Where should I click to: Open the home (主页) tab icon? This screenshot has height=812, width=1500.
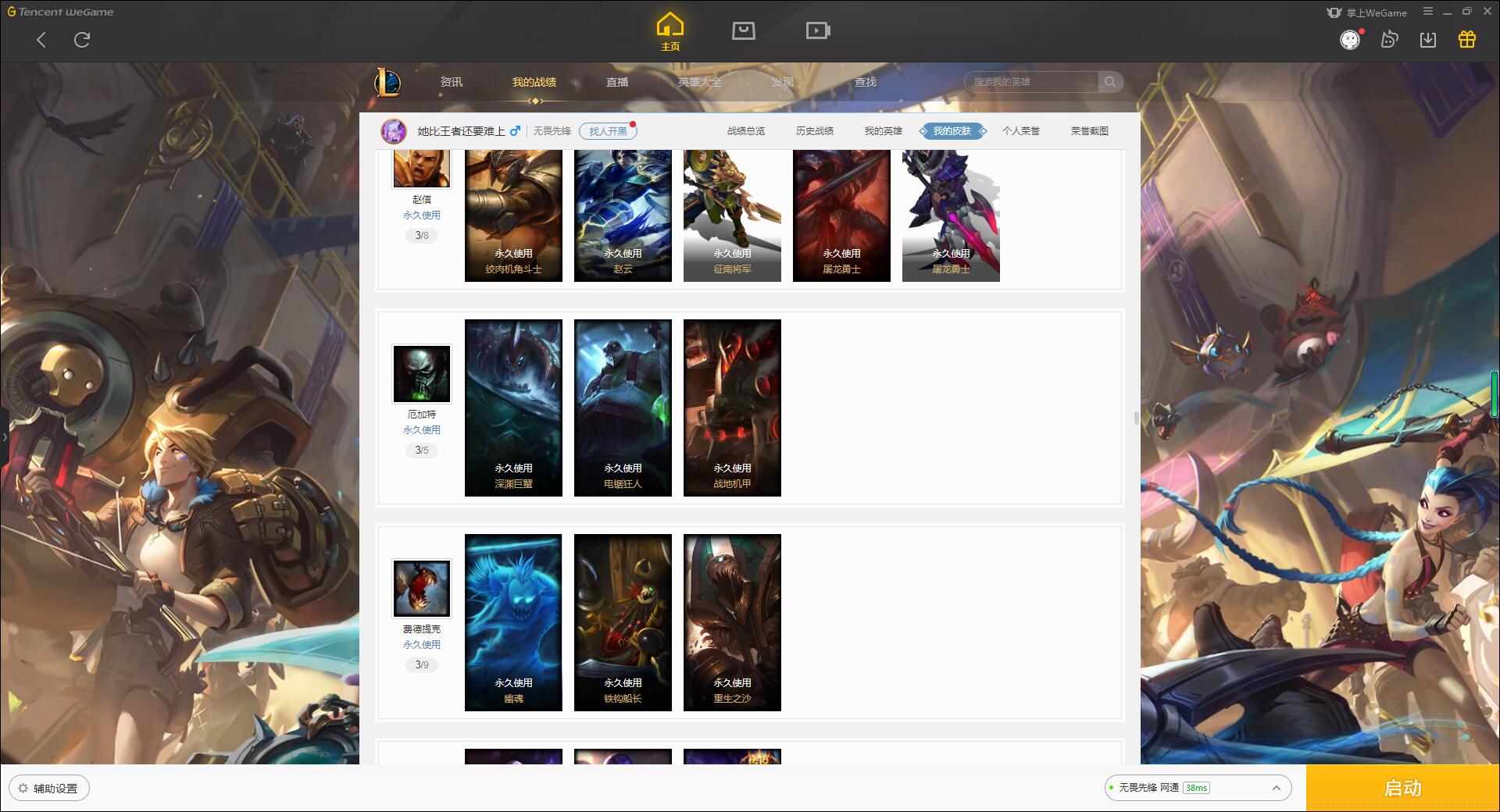click(670, 31)
